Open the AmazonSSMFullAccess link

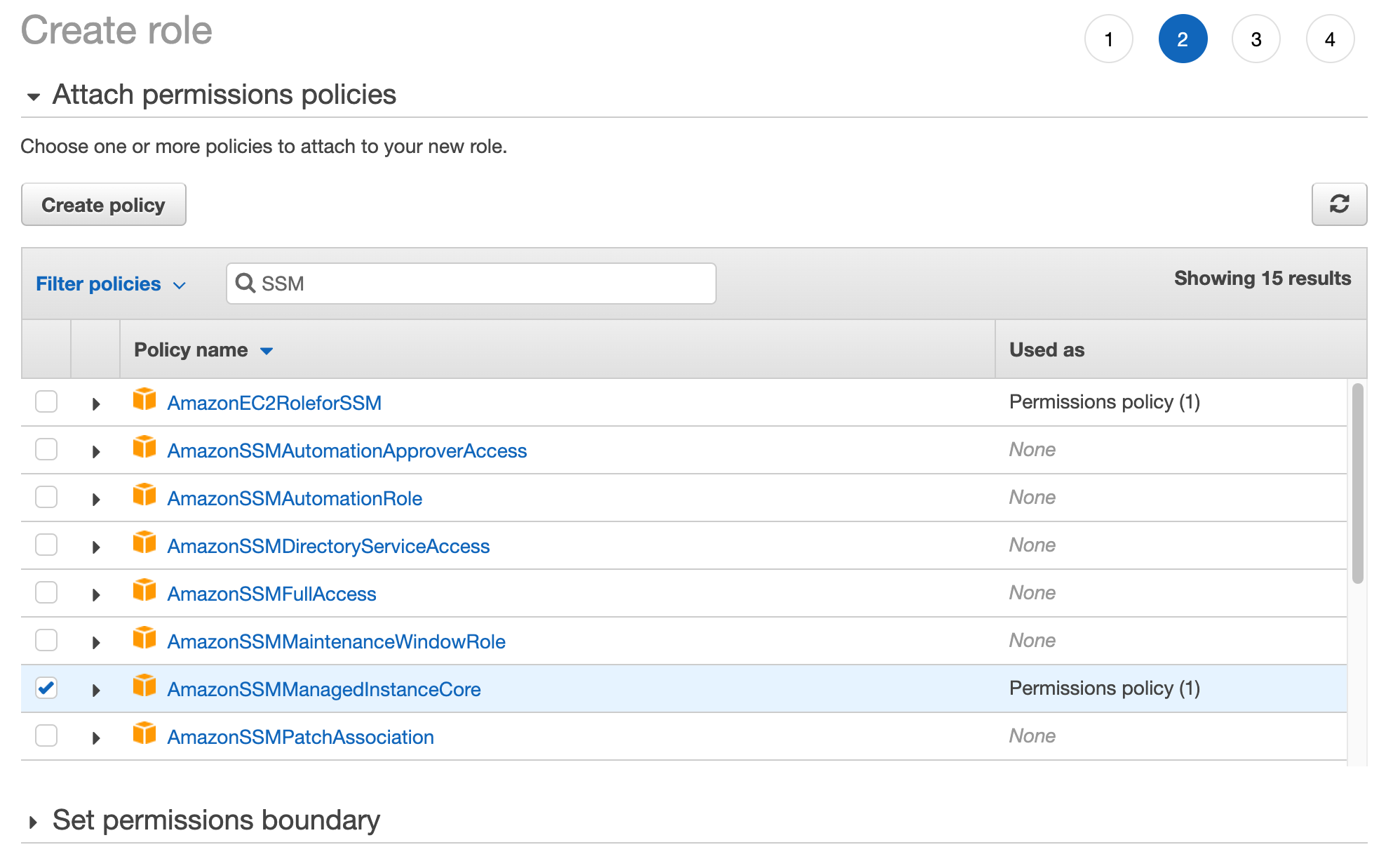pos(271,594)
